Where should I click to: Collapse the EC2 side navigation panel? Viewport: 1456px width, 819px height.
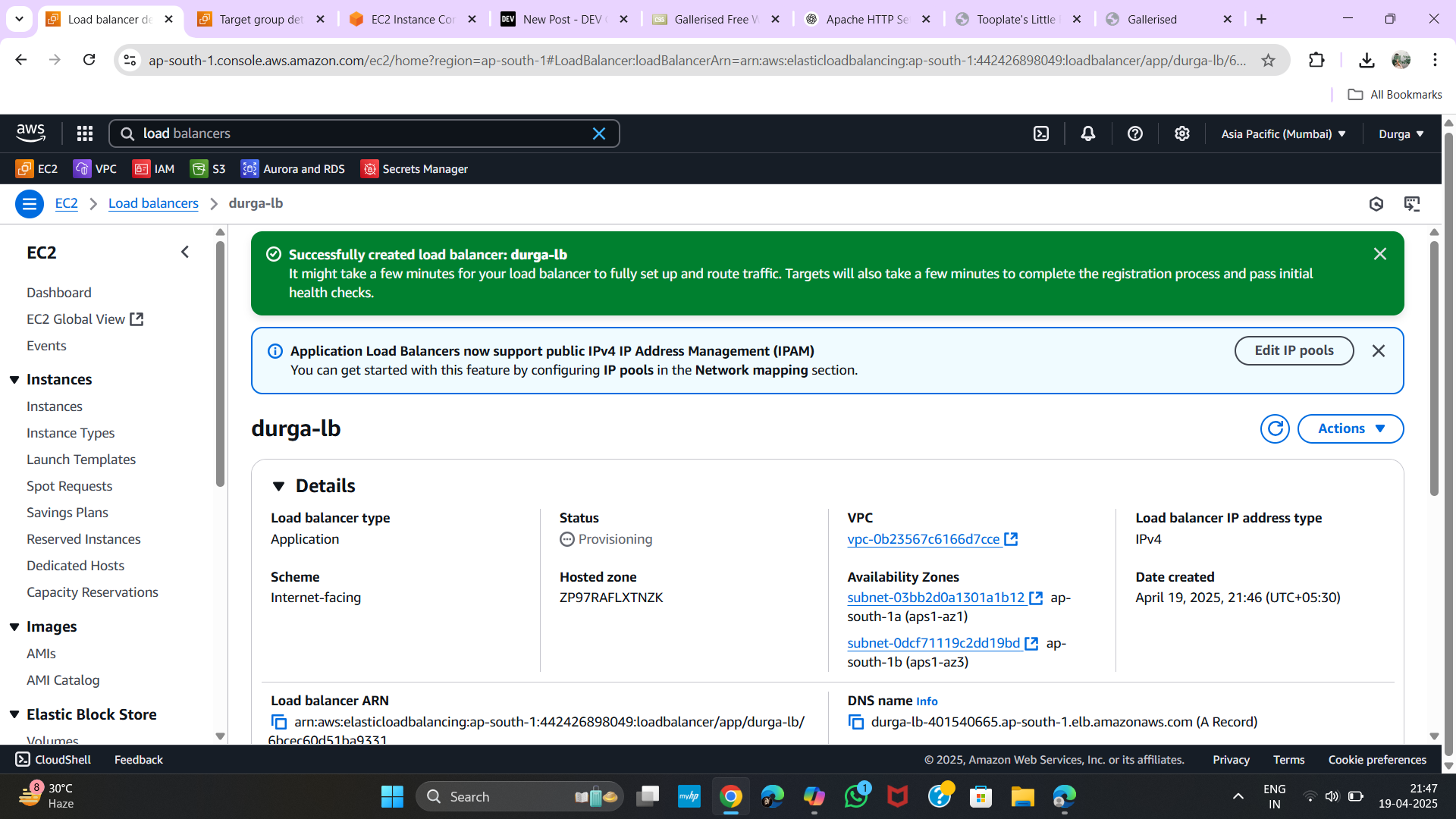point(185,253)
